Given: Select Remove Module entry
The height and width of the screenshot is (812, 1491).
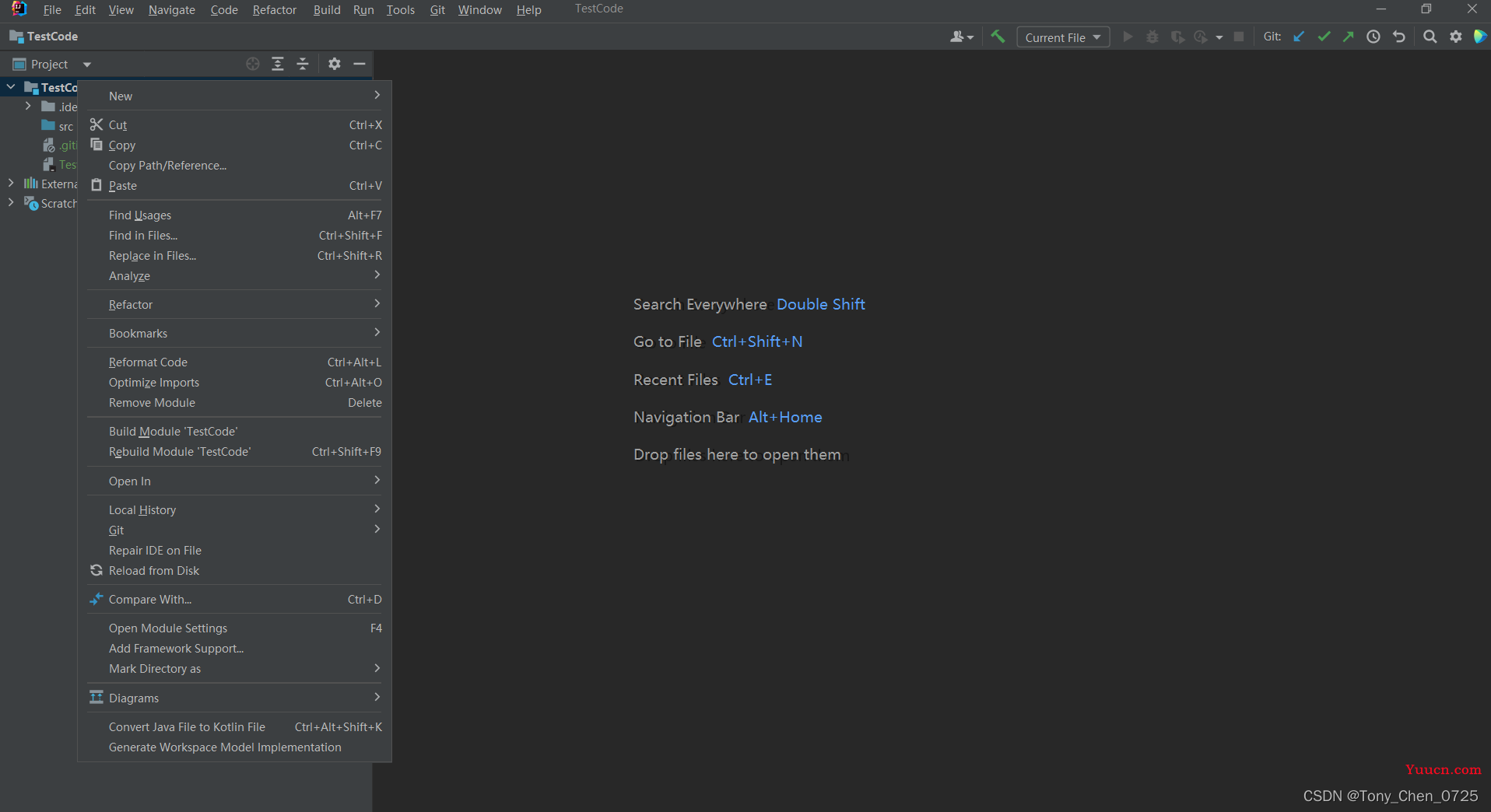Looking at the screenshot, I should (234, 402).
